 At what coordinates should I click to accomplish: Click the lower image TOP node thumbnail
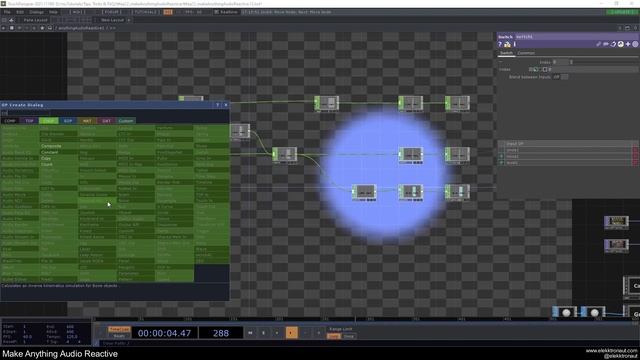(x=616, y=245)
